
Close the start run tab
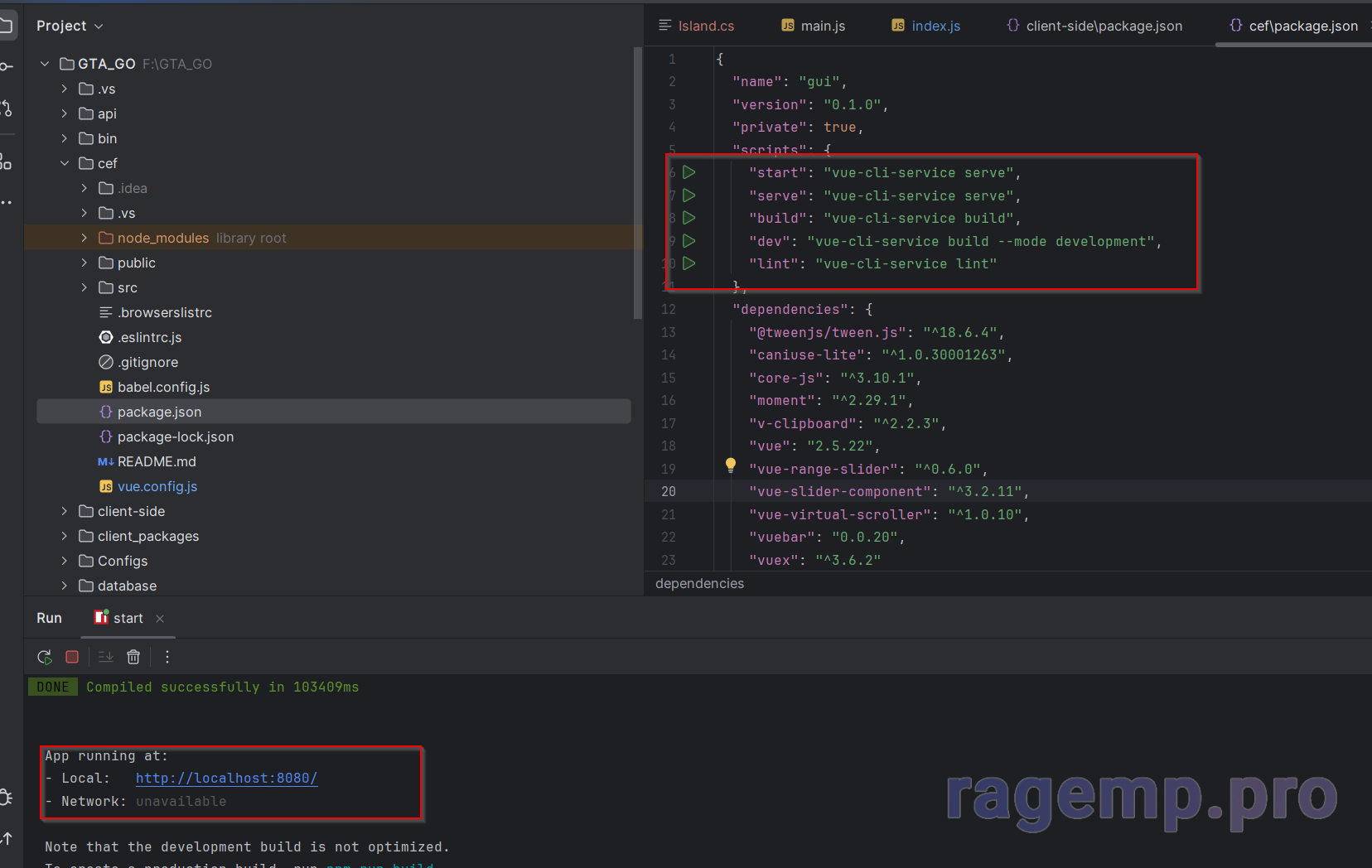160,619
